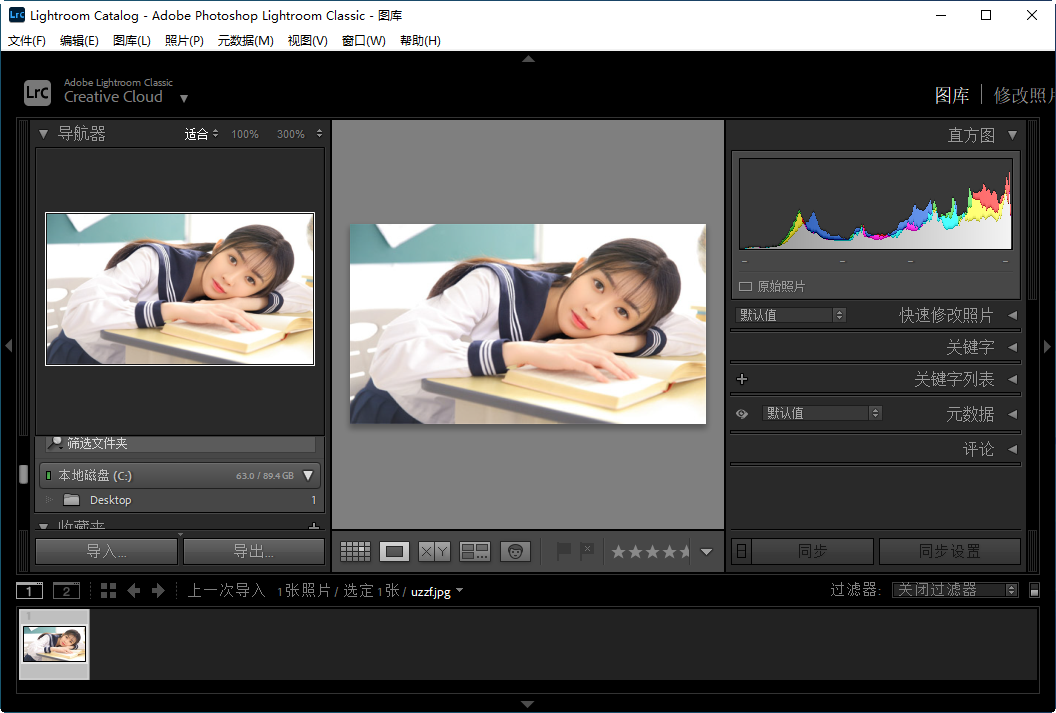The image size is (1056, 713).
Task: Toggle metadata eye visibility icon
Action: click(741, 412)
